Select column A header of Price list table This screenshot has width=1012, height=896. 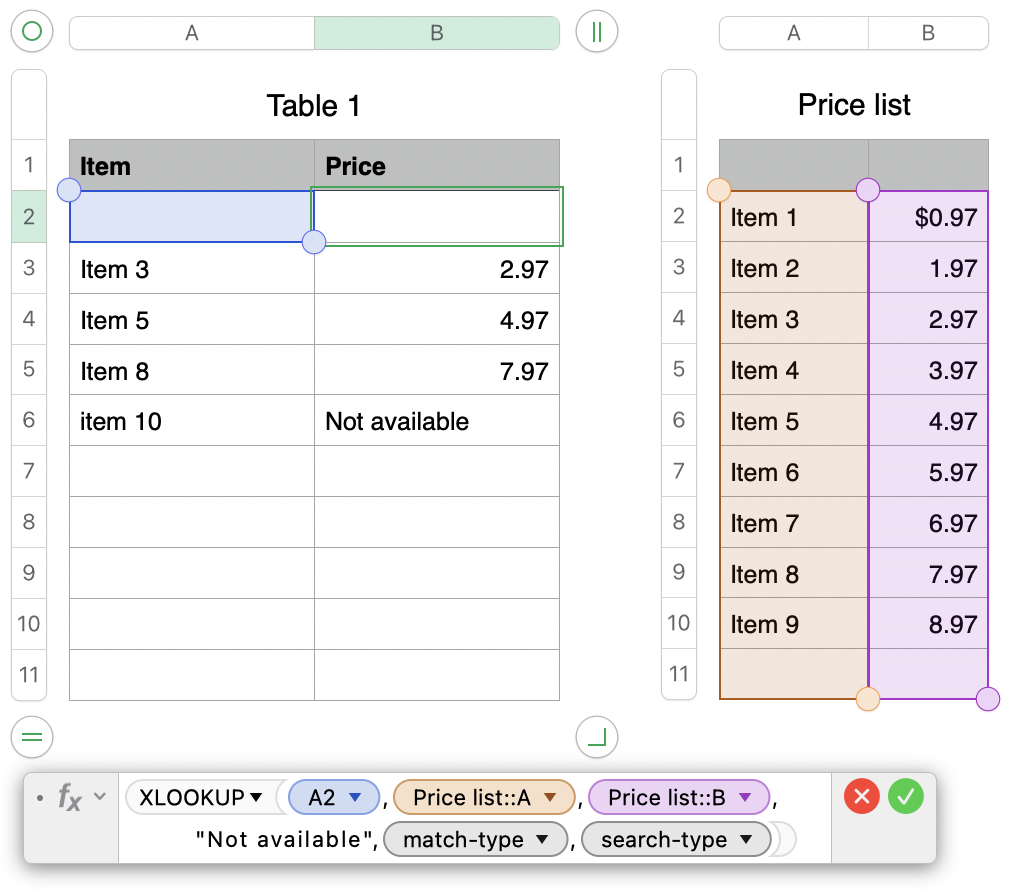point(793,33)
